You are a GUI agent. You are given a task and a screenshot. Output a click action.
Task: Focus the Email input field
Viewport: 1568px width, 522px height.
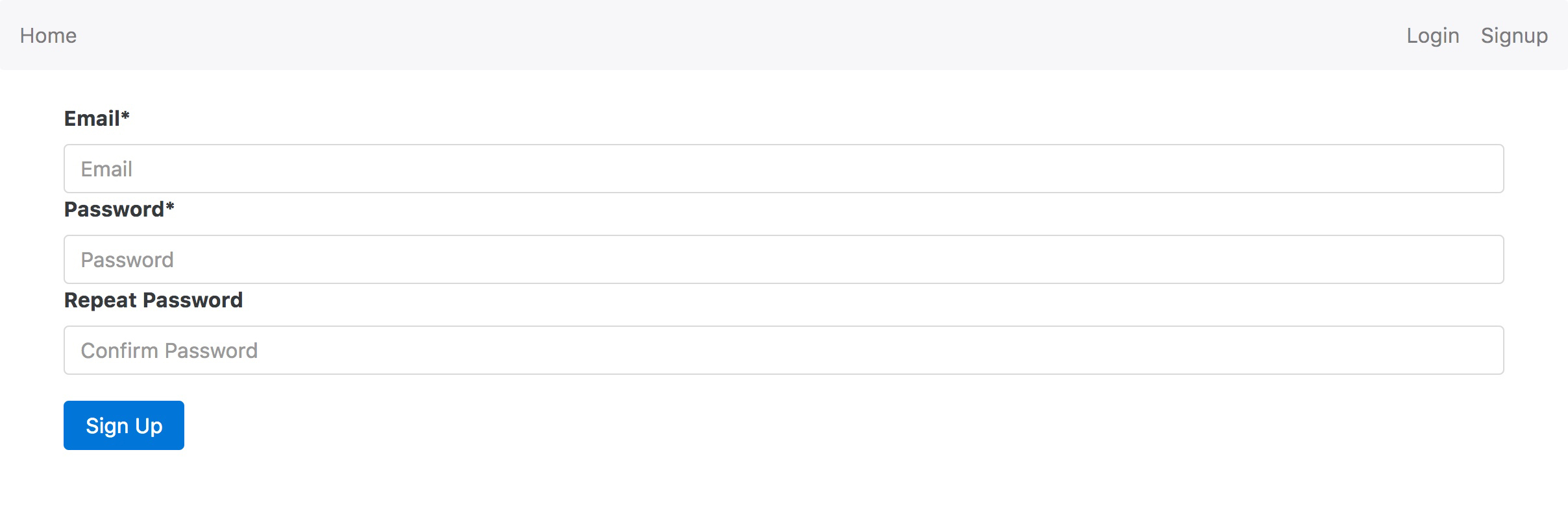coord(783,169)
